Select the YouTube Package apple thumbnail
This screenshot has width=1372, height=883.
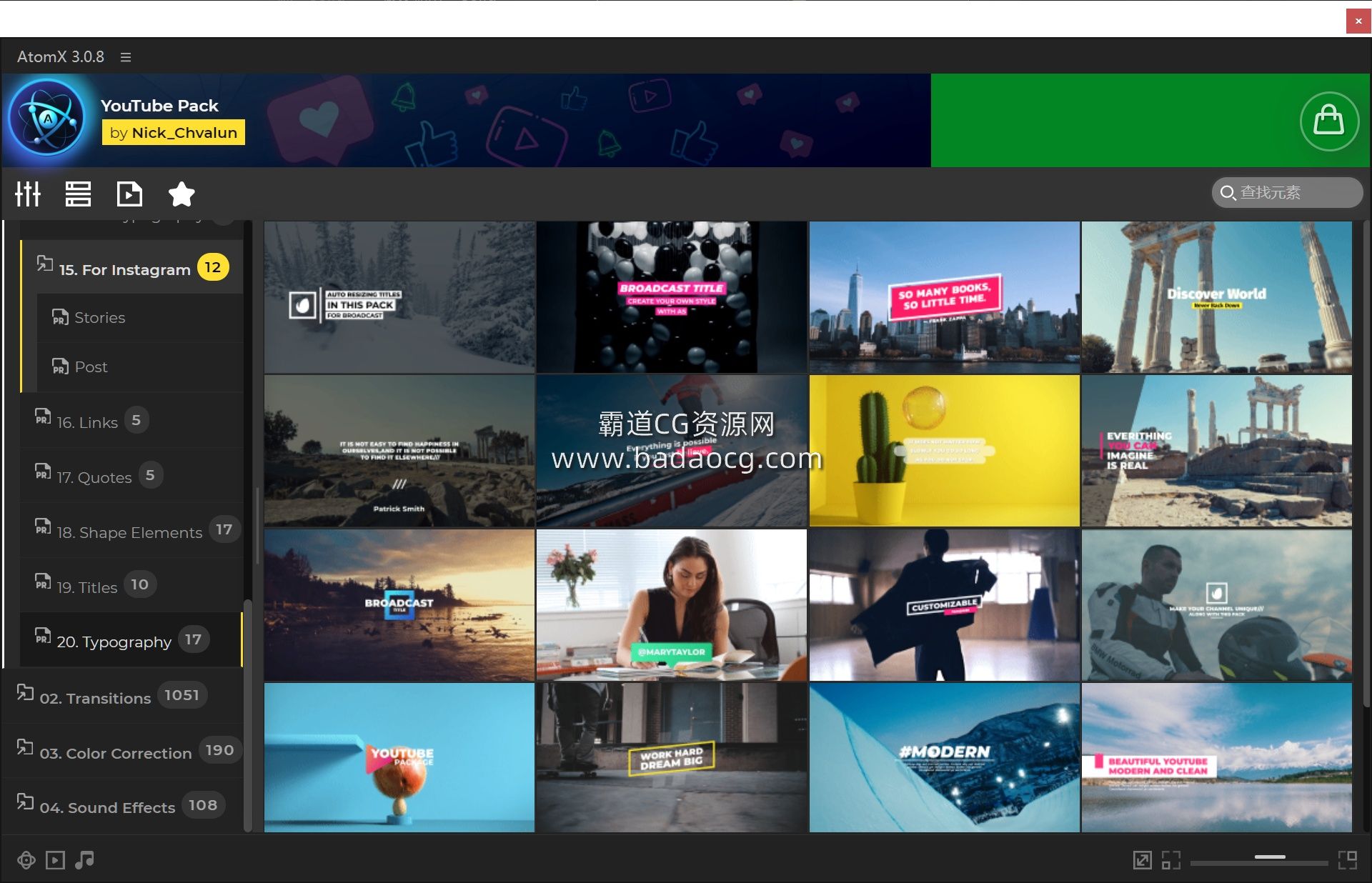pos(399,758)
